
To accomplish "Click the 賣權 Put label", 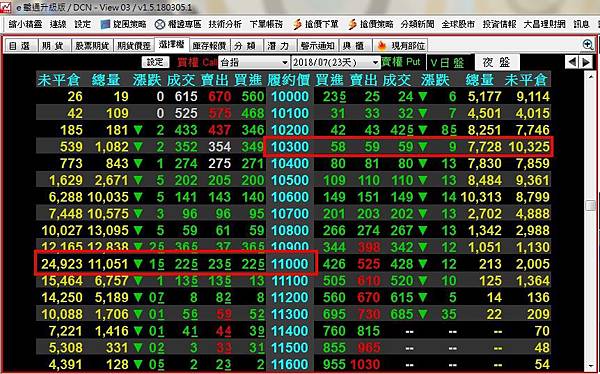I will click(x=401, y=62).
